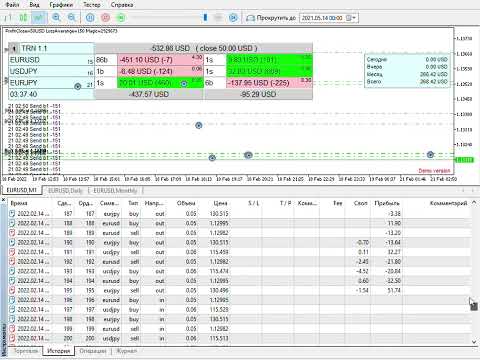Click the skip forward round button
Image resolution: width=480 pixels, height=360 pixels.
[x=233, y=18]
